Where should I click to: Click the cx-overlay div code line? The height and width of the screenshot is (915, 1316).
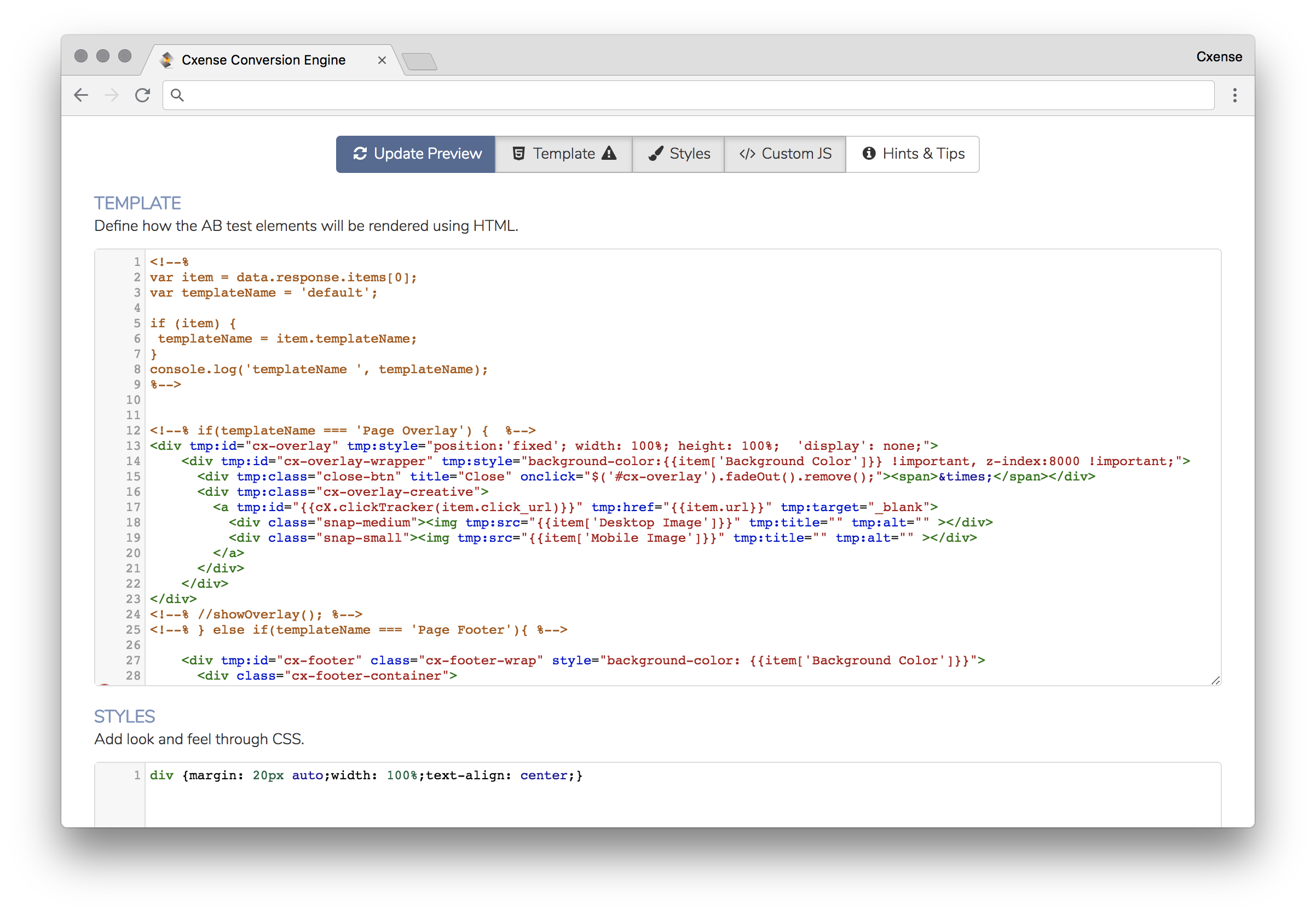[x=544, y=446]
